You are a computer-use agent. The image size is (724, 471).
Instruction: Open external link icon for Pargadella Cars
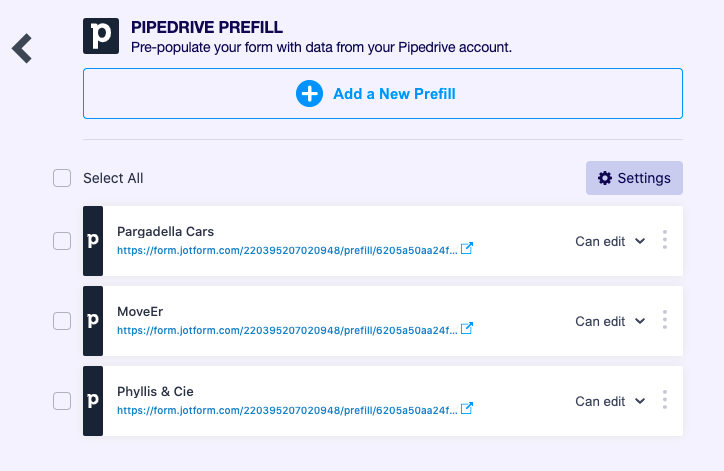pyautogui.click(x=466, y=249)
